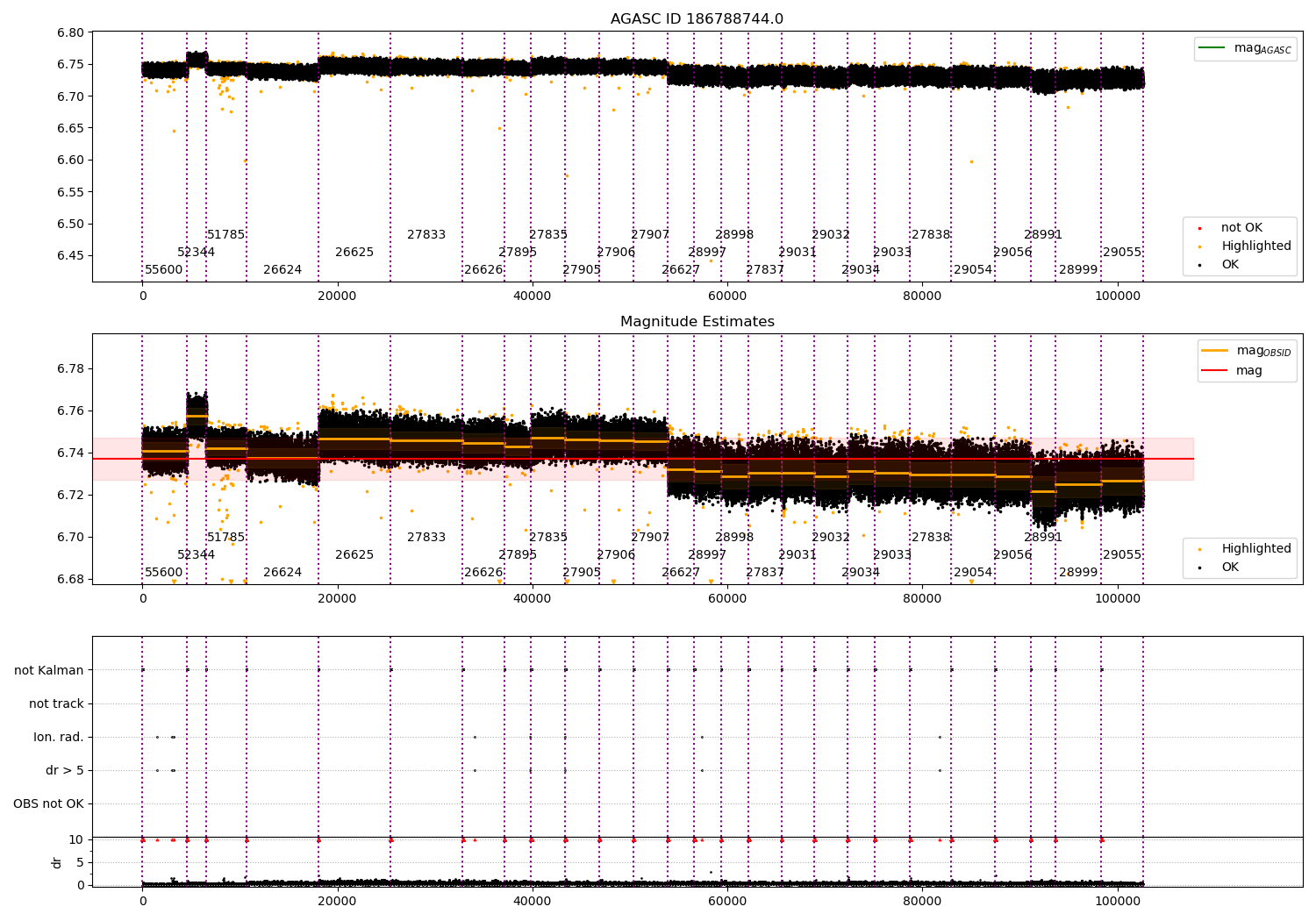Screen dimensions: 1316x921
Task: Click obsid label 27835 in the AGASC plot
Action: click(548, 234)
